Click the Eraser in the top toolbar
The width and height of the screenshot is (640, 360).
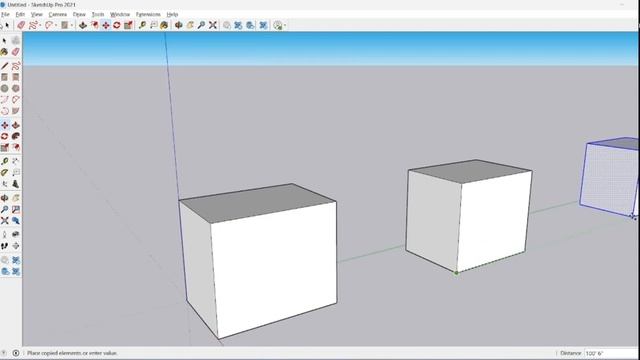[x=21, y=25]
